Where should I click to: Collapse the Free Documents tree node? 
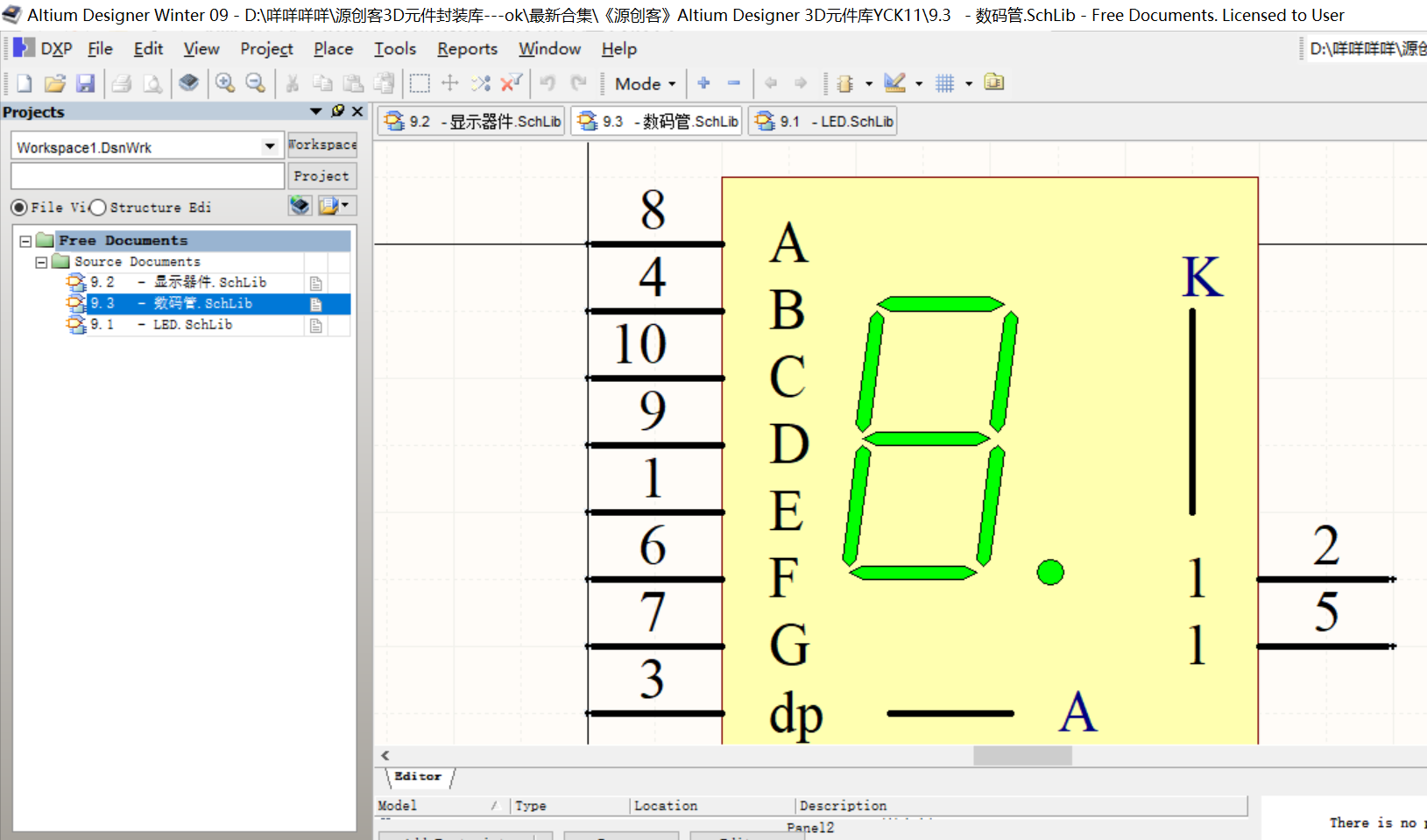(25, 241)
